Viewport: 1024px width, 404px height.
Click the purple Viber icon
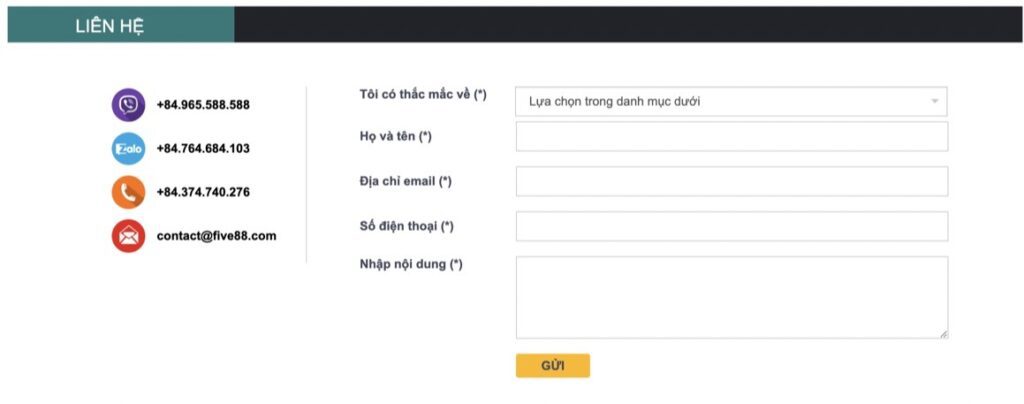(128, 105)
